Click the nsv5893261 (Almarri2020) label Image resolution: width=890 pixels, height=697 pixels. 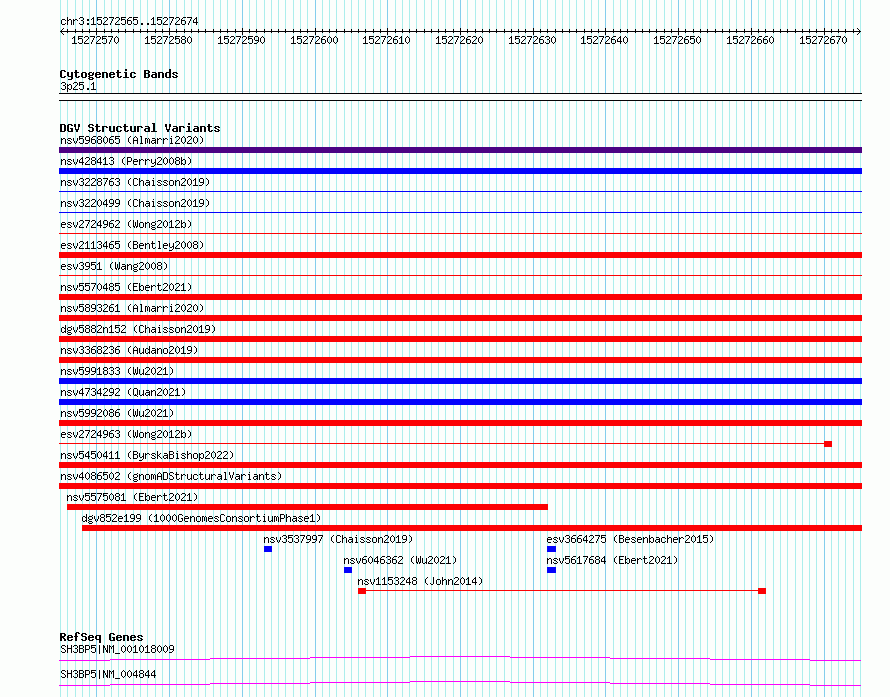132,308
